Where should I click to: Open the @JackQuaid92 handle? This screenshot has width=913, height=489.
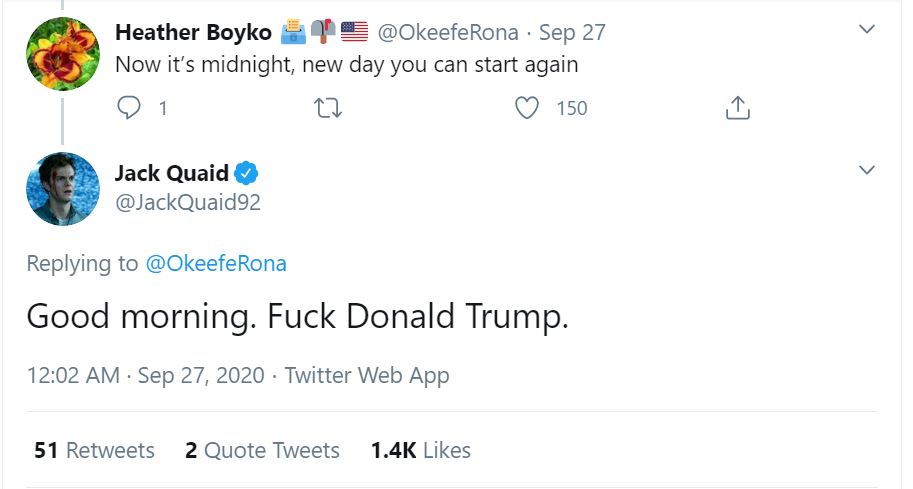(x=188, y=202)
